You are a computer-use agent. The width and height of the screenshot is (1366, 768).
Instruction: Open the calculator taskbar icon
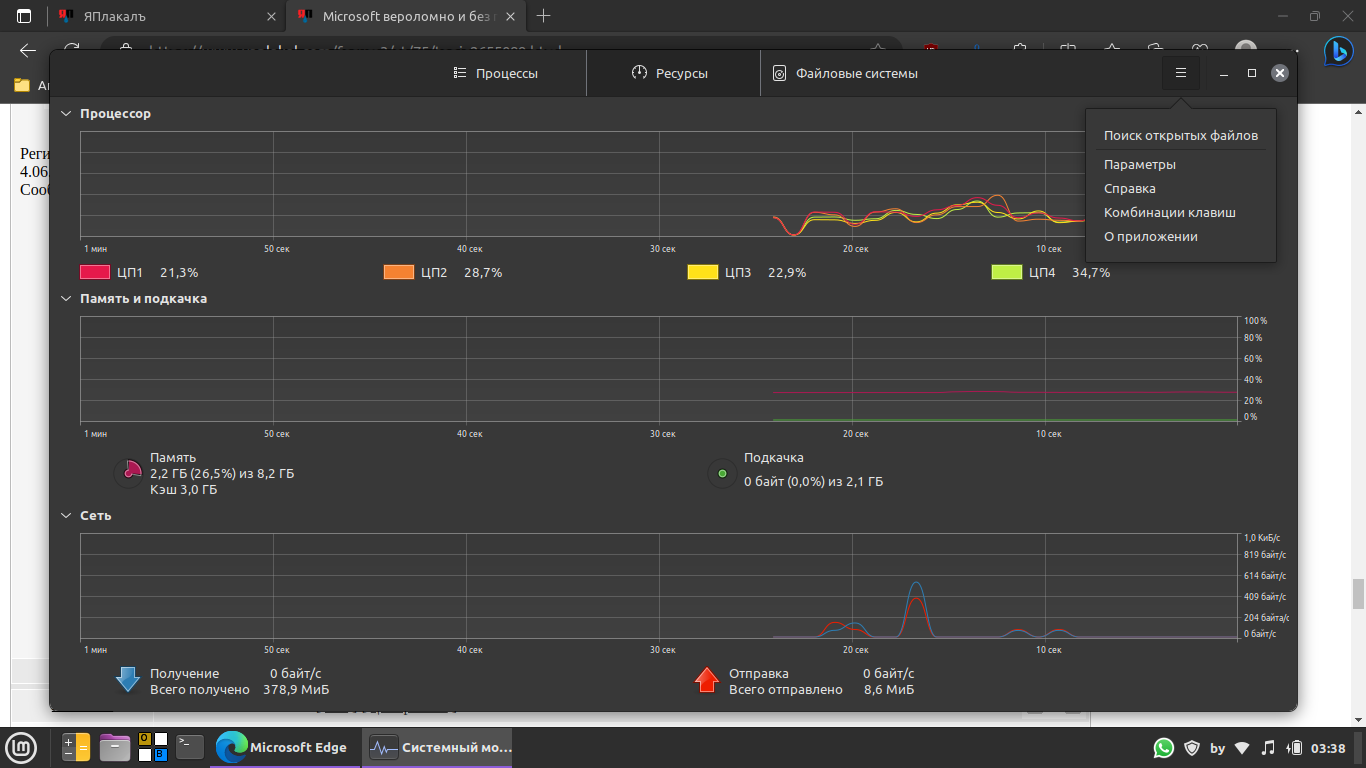click(76, 747)
